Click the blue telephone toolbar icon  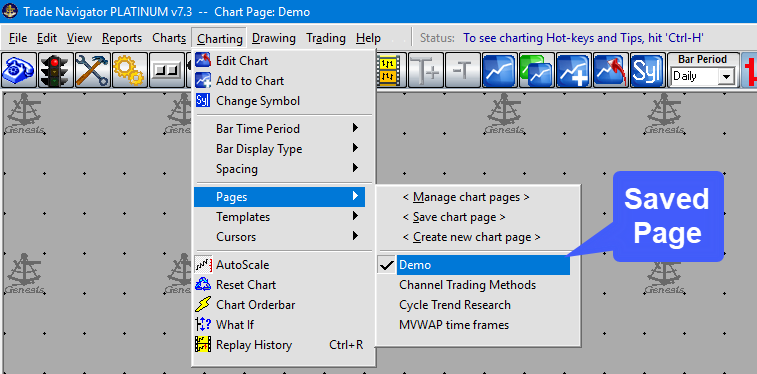[19, 70]
